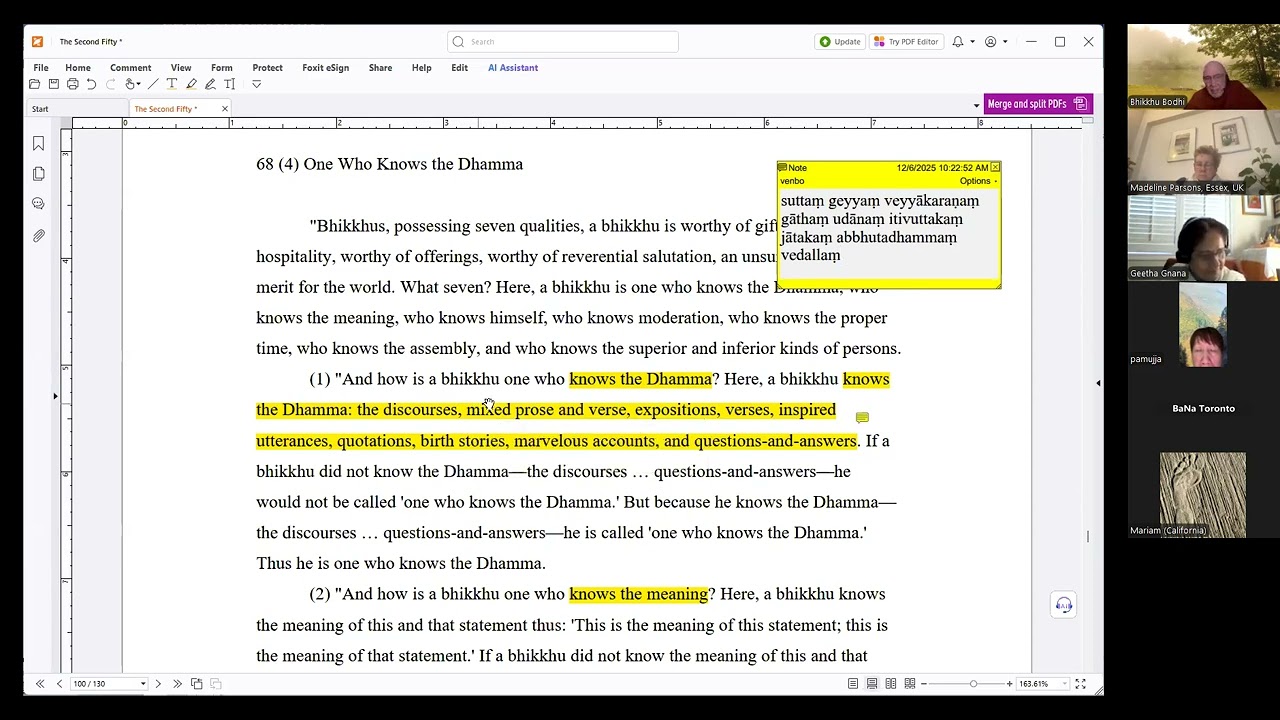Go to the first page
The width and height of the screenshot is (1280, 720).
(x=40, y=684)
